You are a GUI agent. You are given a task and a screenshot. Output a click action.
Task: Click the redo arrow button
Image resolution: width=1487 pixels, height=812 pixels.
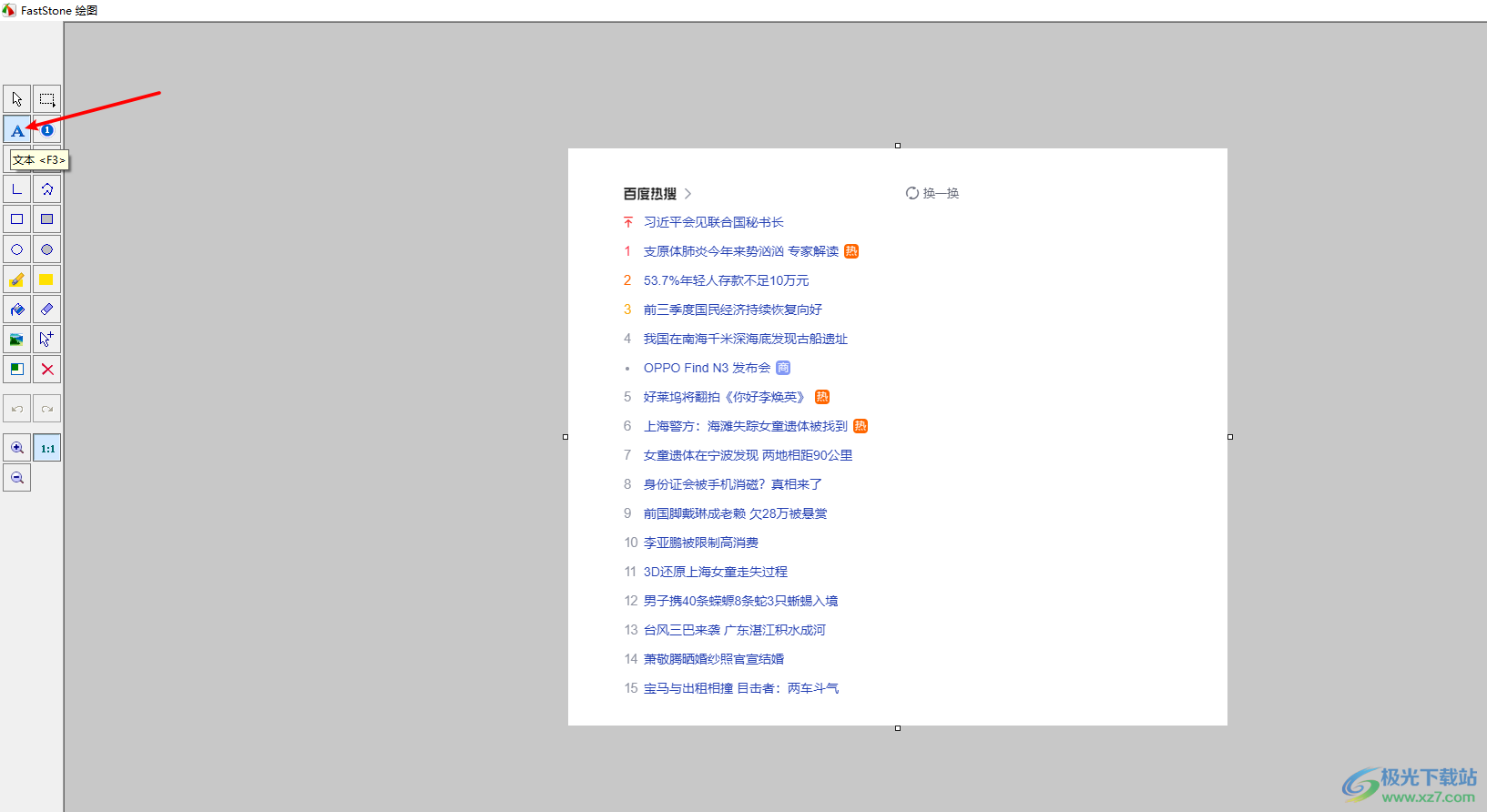47,409
